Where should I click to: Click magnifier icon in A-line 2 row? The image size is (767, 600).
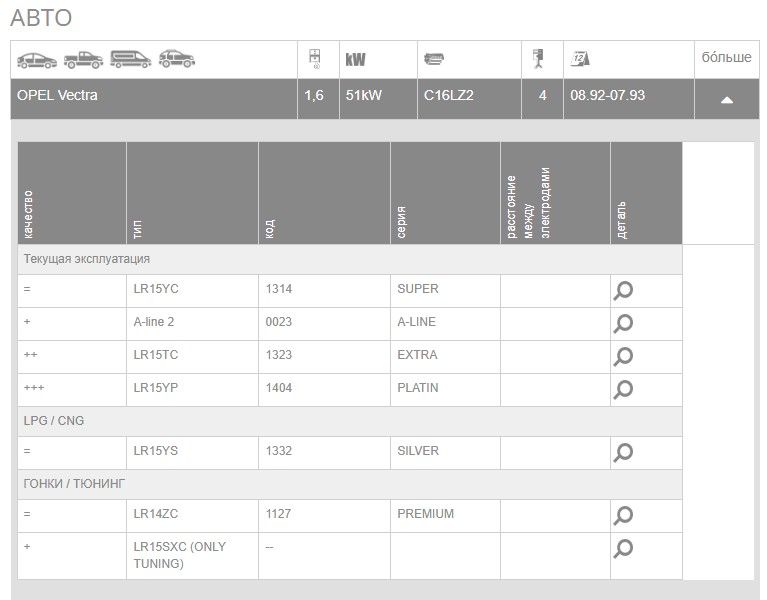pyautogui.click(x=623, y=324)
